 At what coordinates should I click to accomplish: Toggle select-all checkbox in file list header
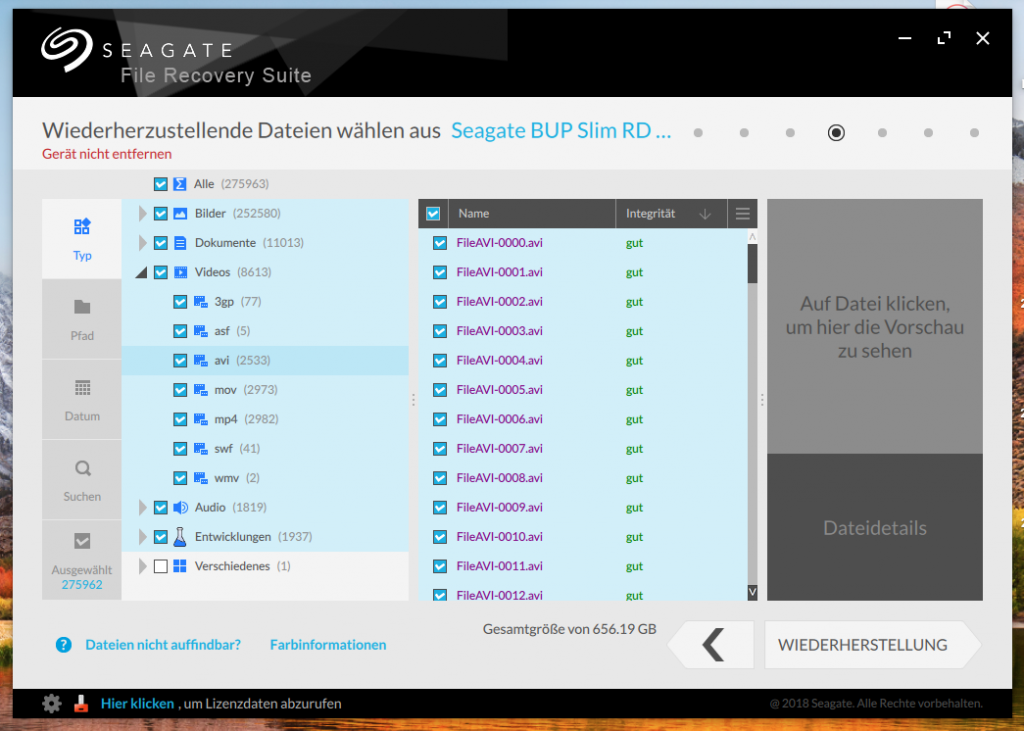click(433, 214)
